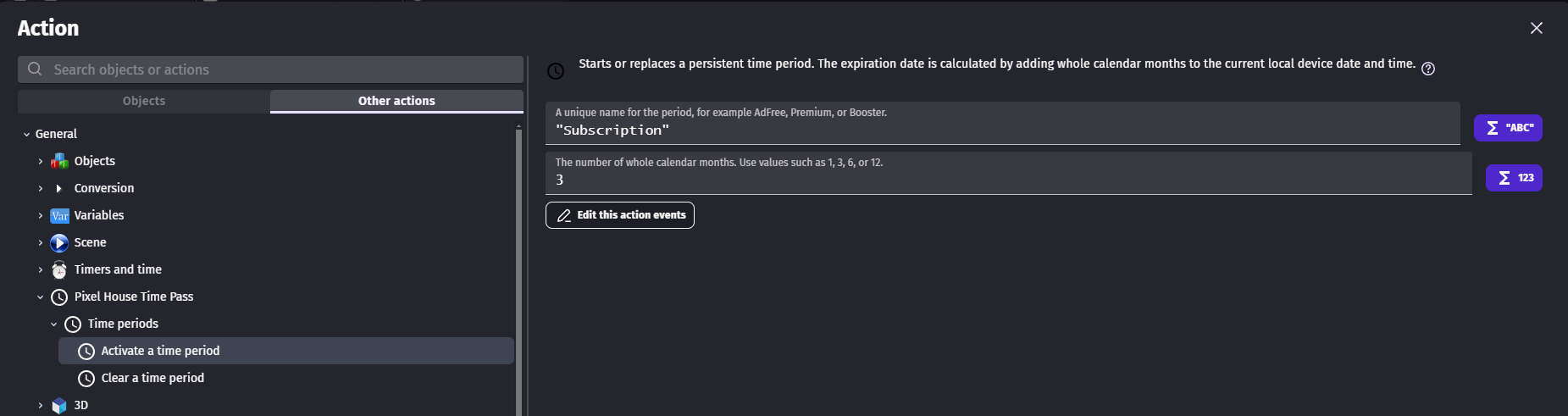Collapse the Time periods subgroup

point(53,324)
